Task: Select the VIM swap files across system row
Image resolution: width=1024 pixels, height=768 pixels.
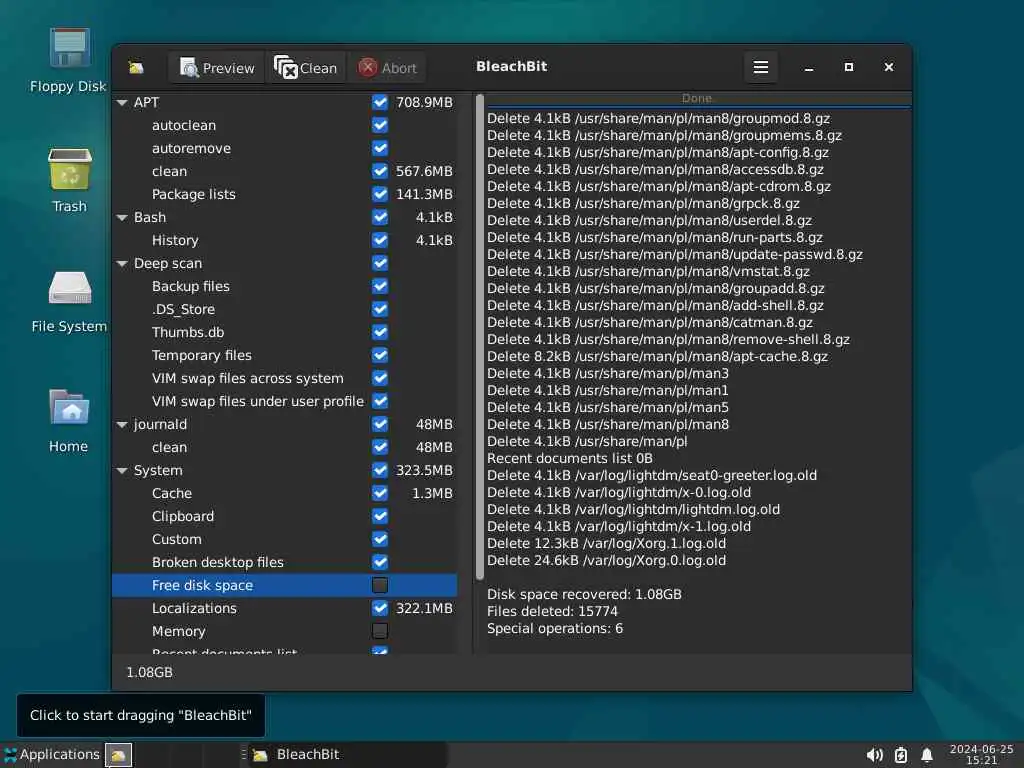Action: tap(285, 378)
